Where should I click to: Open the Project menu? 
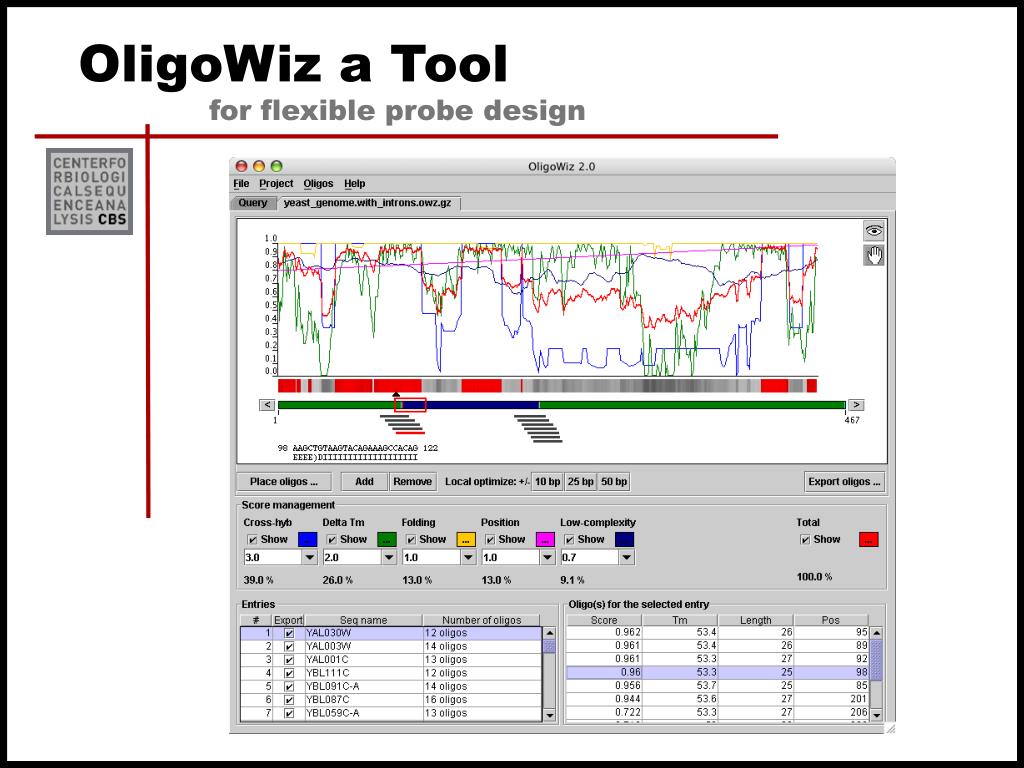coord(276,184)
